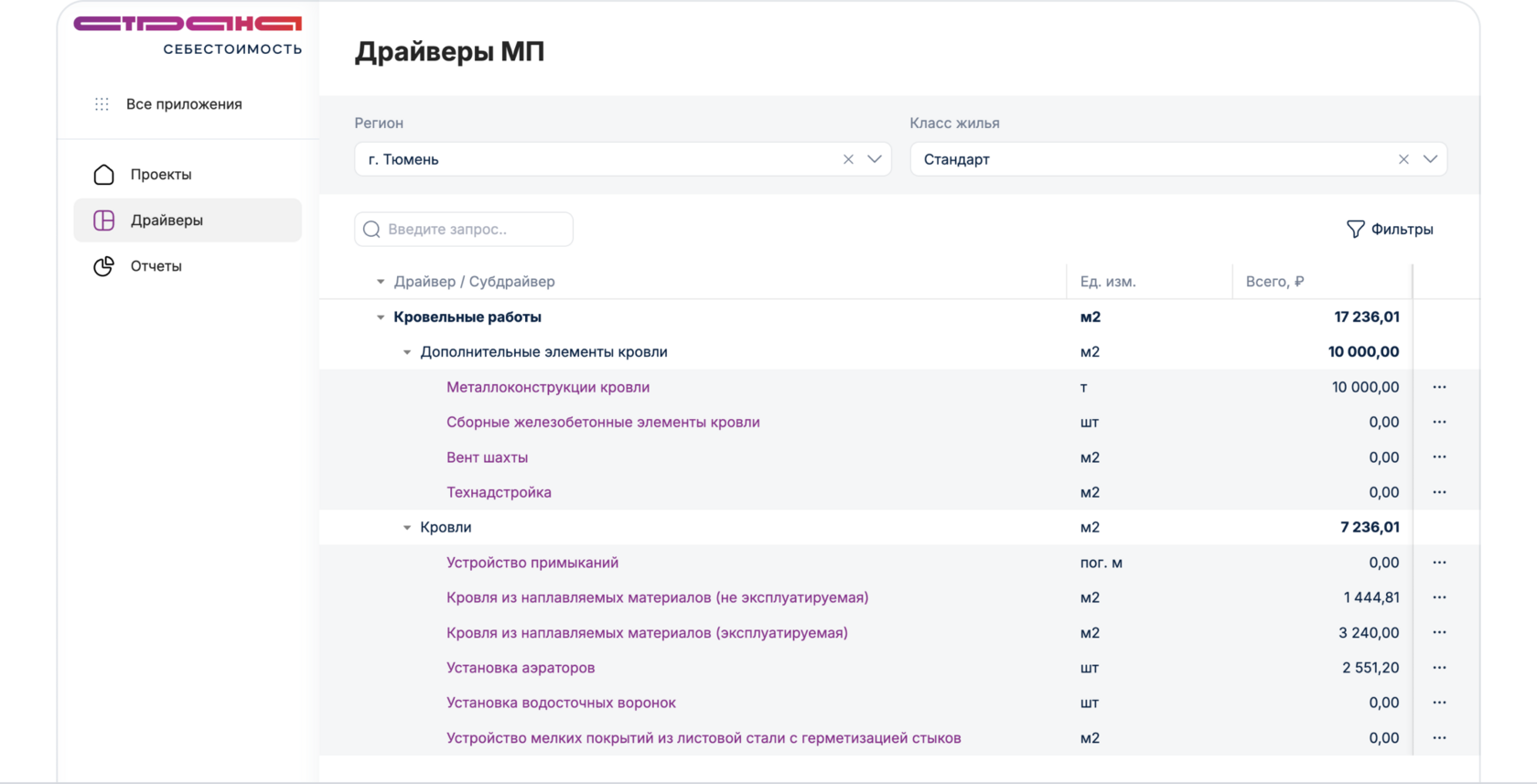Click the Projects house icon
The width and height of the screenshot is (1537, 784).
(104, 175)
